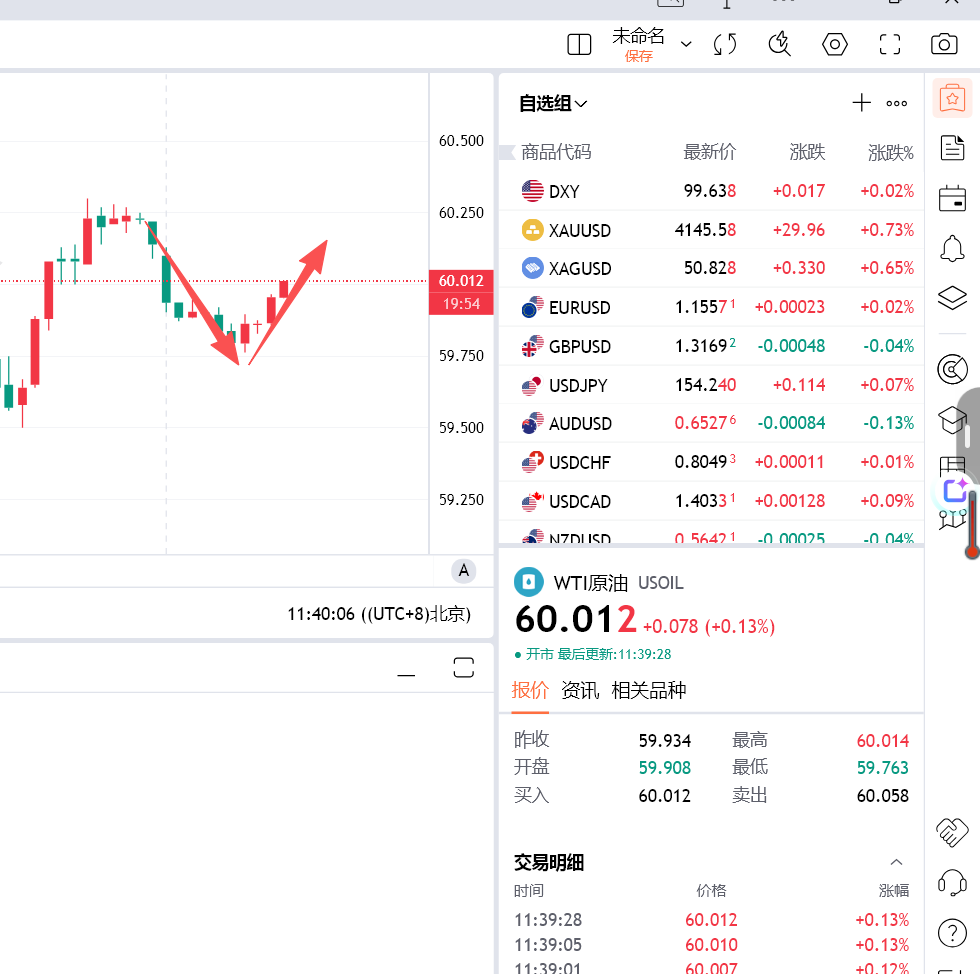Click the layout split-panel icon
This screenshot has height=974, width=980.
579,44
